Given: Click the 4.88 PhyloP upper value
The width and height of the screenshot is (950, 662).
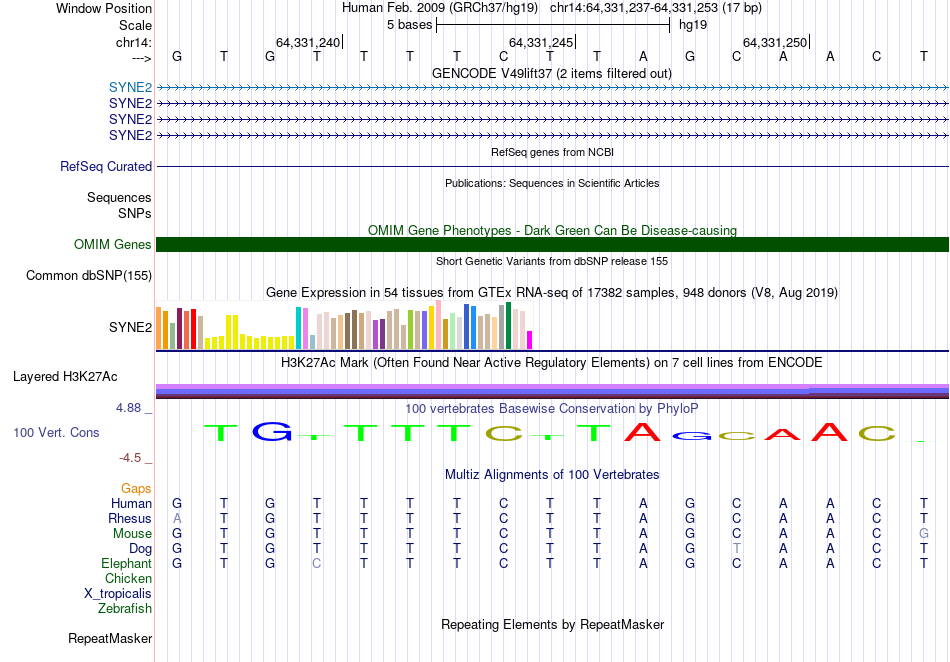Looking at the screenshot, I should pyautogui.click(x=128, y=408).
